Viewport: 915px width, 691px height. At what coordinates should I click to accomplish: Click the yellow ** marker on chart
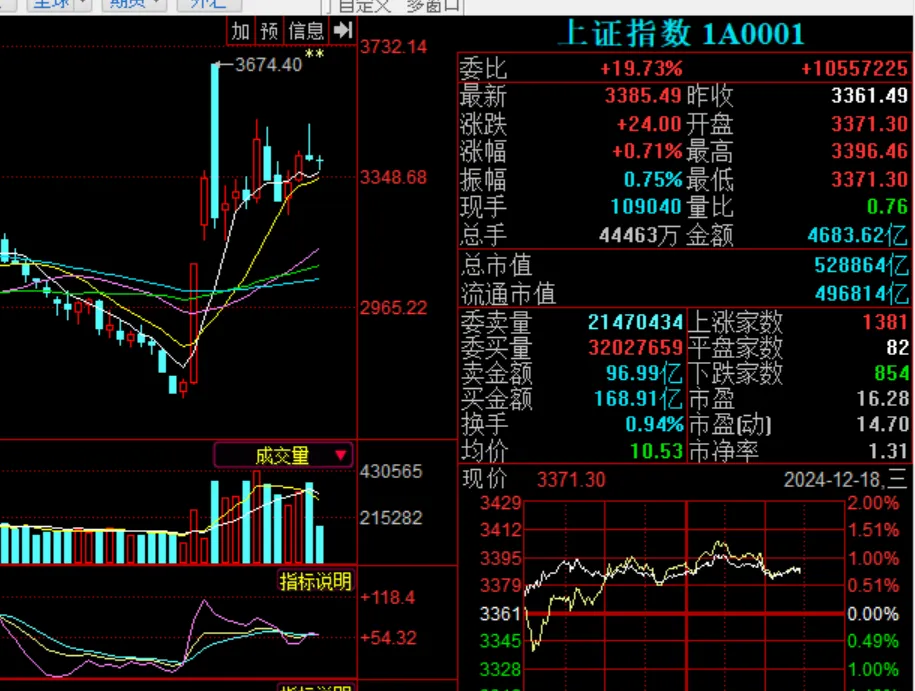[x=314, y=55]
